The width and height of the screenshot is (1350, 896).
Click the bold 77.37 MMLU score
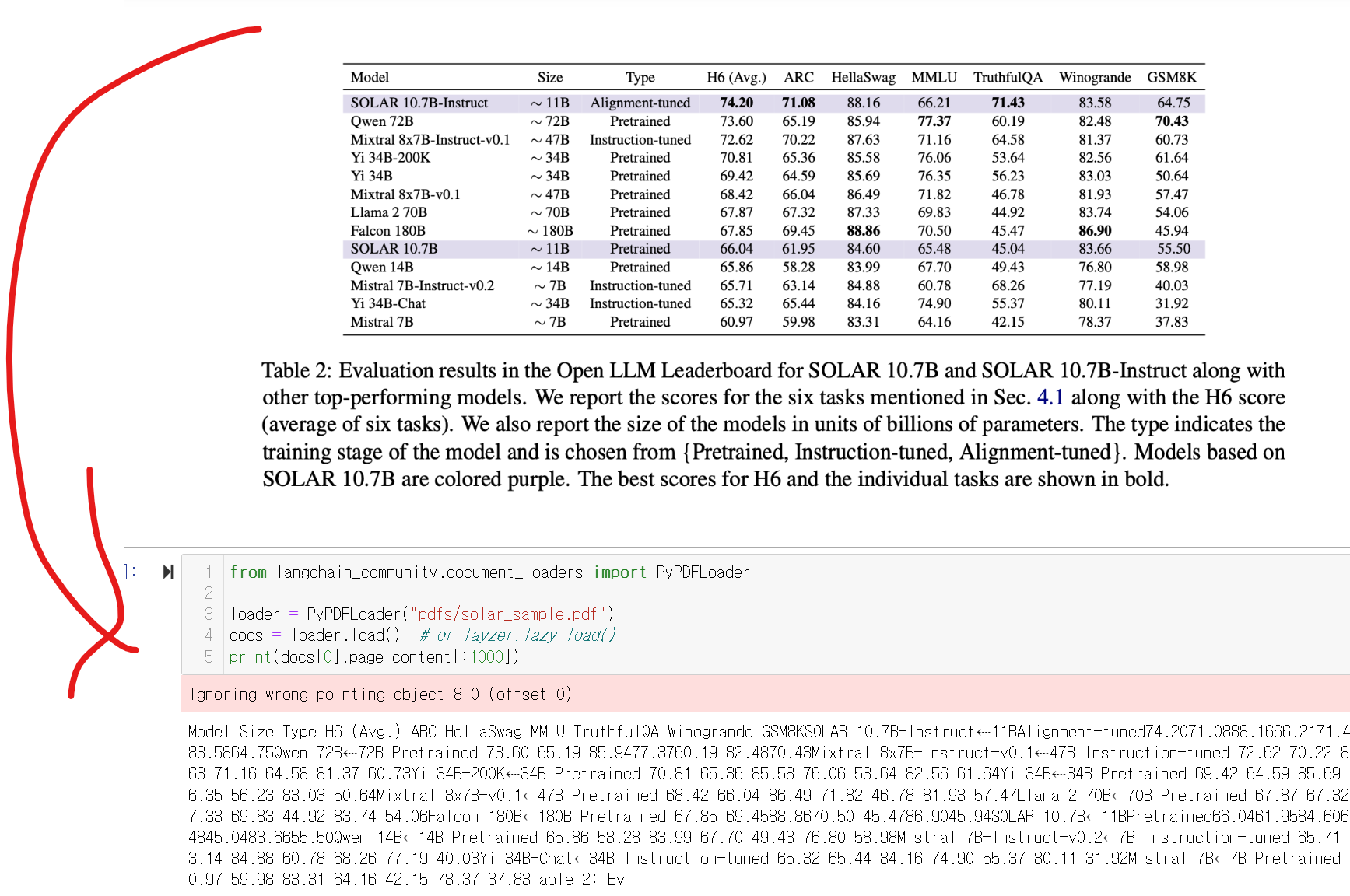(934, 121)
